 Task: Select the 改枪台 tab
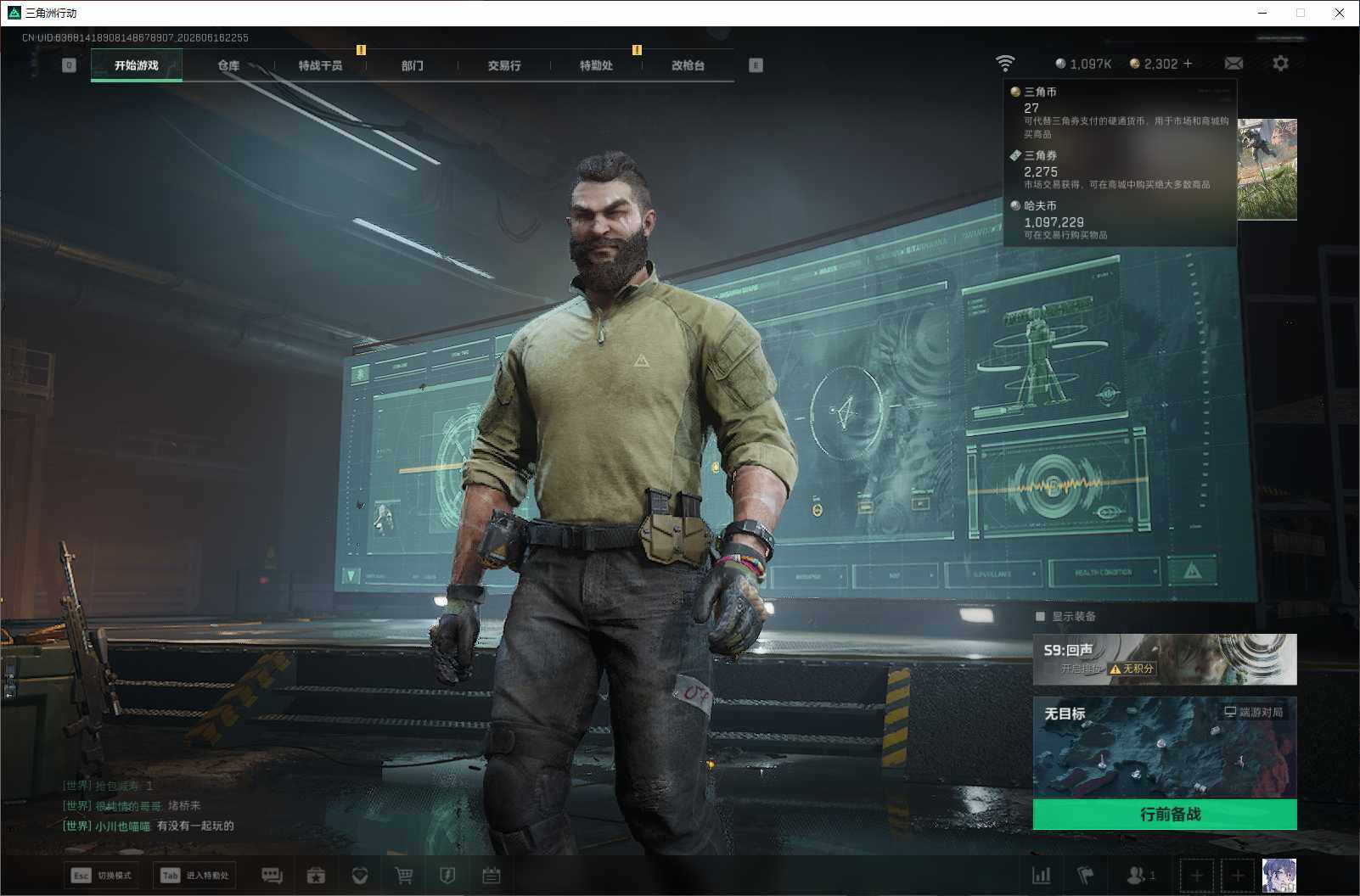coord(688,65)
